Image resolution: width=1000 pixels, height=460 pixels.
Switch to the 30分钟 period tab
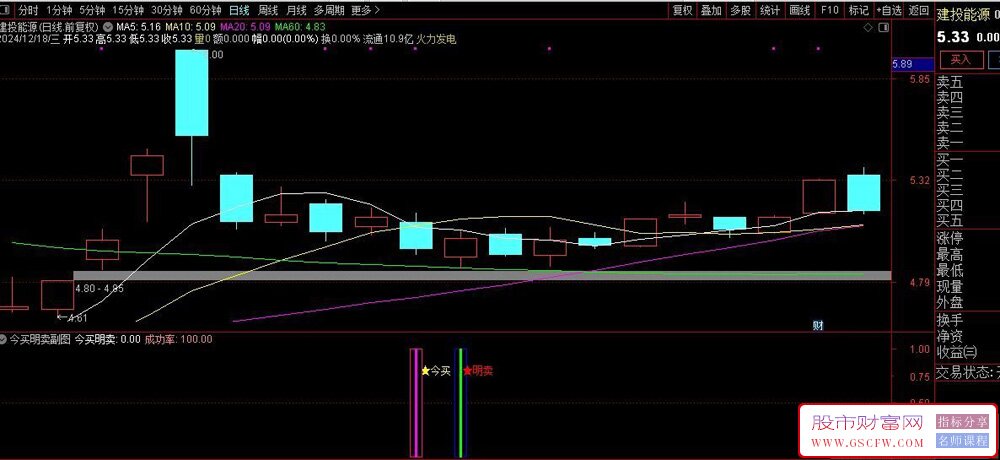(x=167, y=10)
